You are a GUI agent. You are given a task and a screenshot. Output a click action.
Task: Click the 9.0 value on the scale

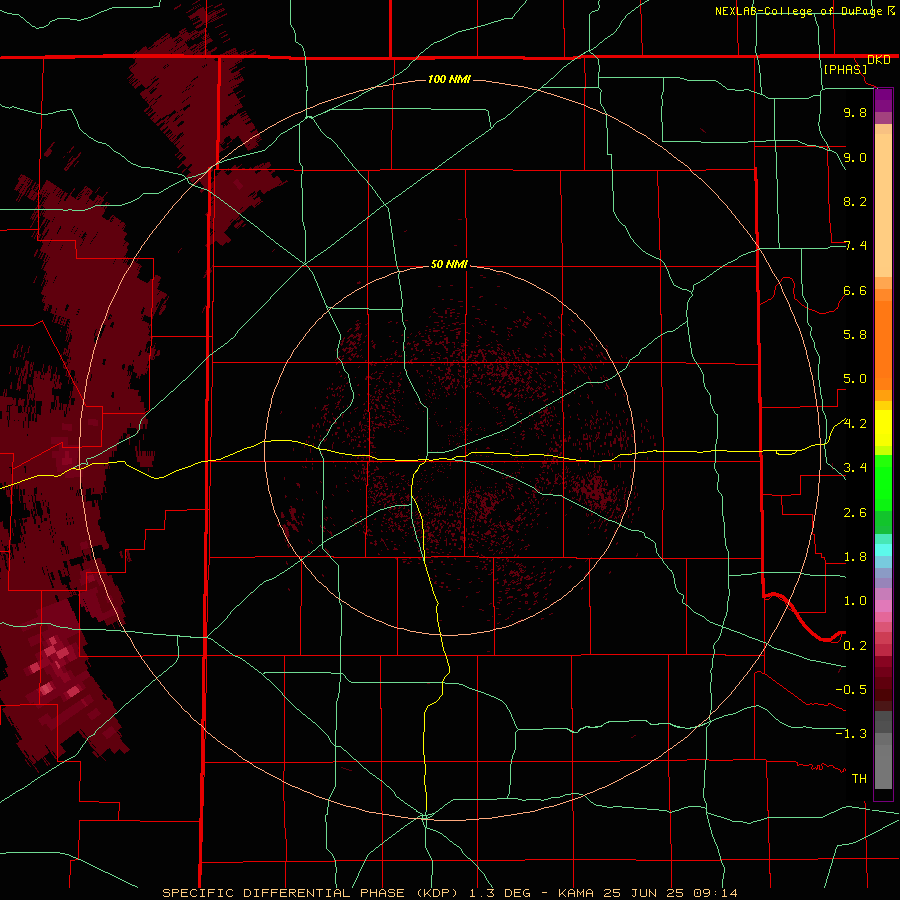(x=855, y=157)
